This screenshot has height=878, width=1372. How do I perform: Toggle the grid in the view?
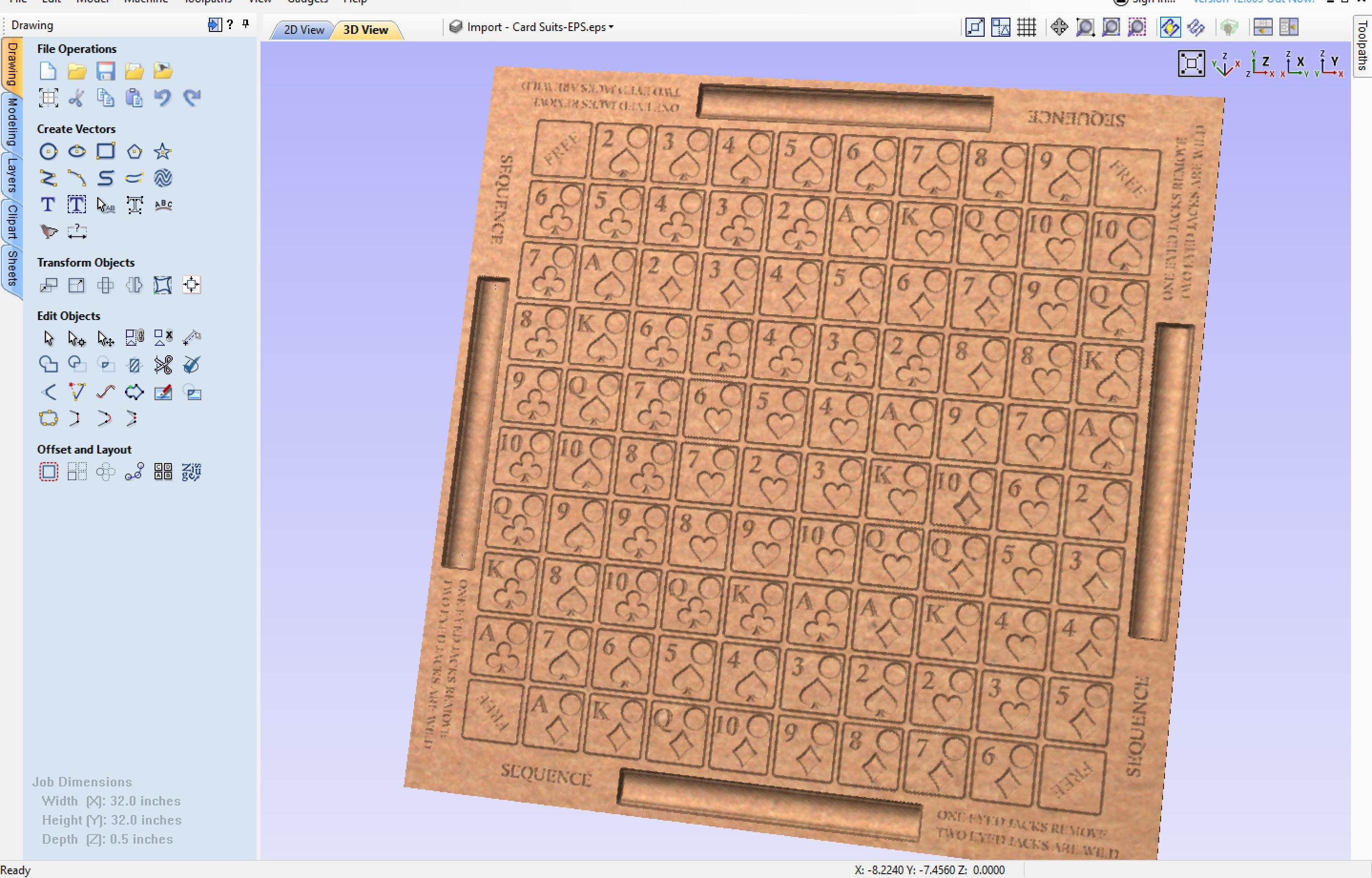click(x=1027, y=27)
